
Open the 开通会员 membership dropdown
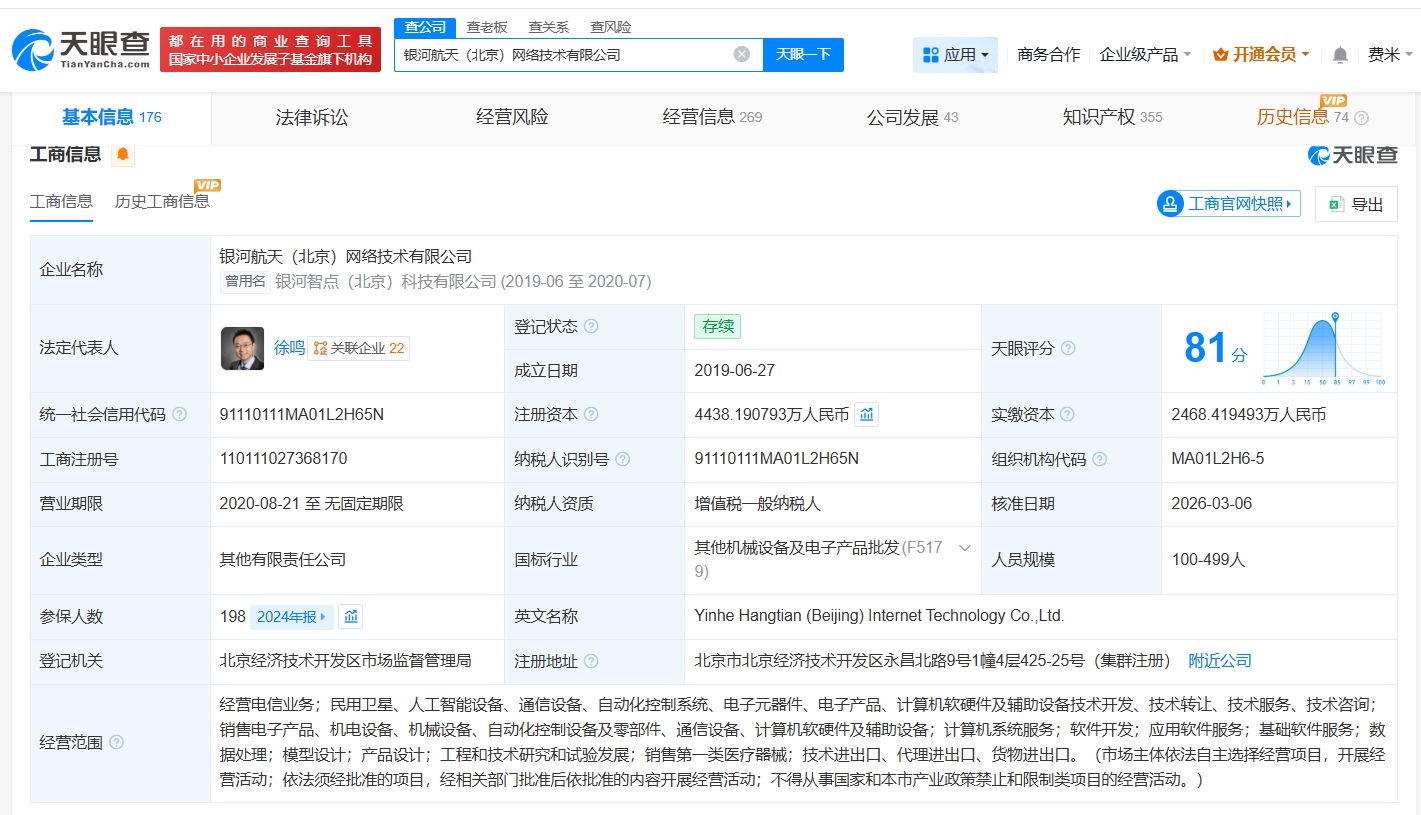coord(1260,55)
